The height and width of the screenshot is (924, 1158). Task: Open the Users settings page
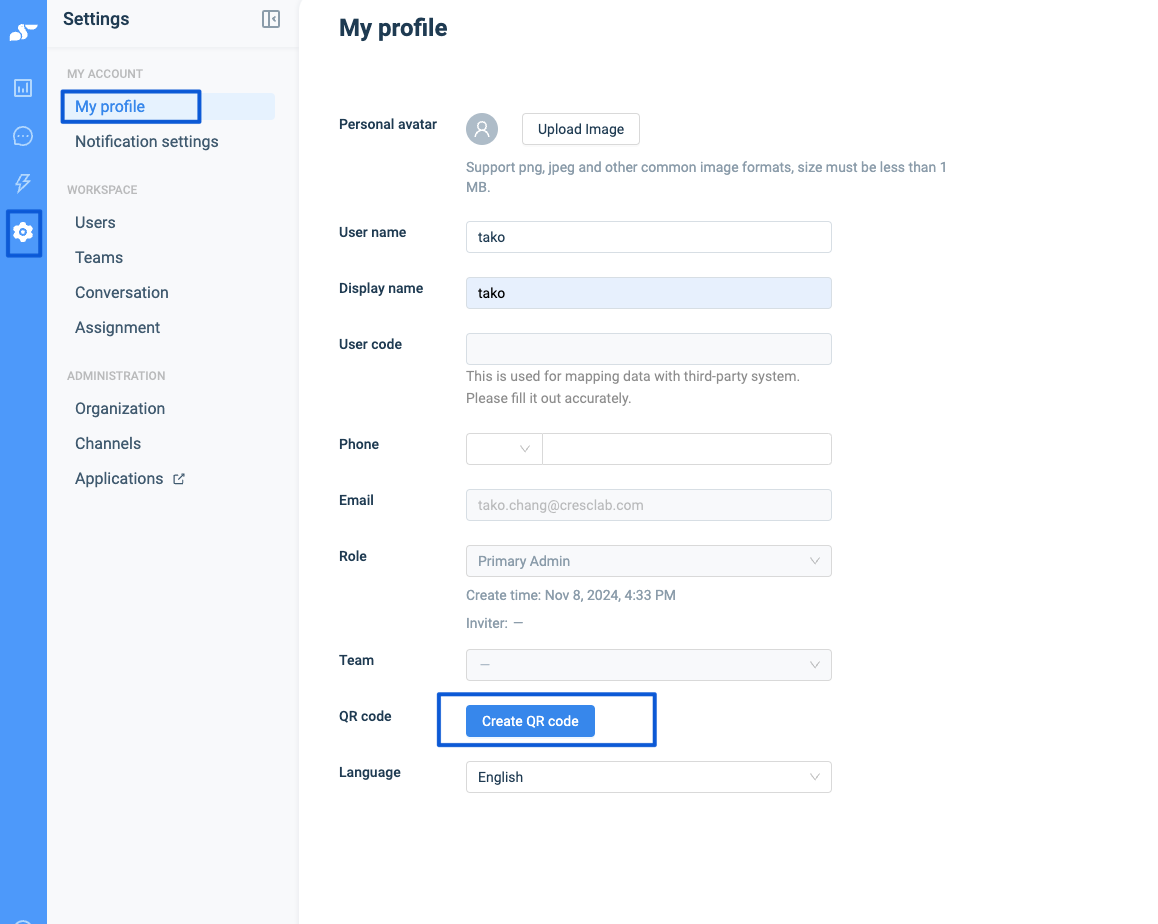click(95, 223)
